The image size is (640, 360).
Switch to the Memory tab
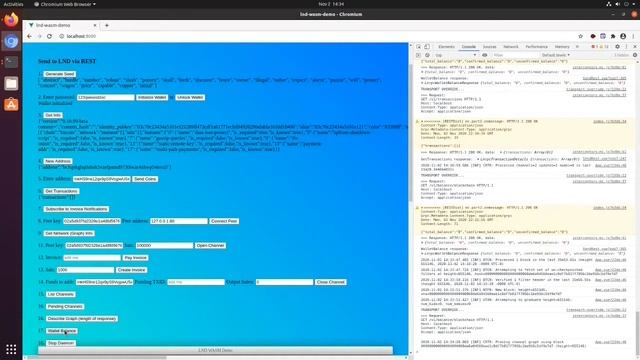562,47
